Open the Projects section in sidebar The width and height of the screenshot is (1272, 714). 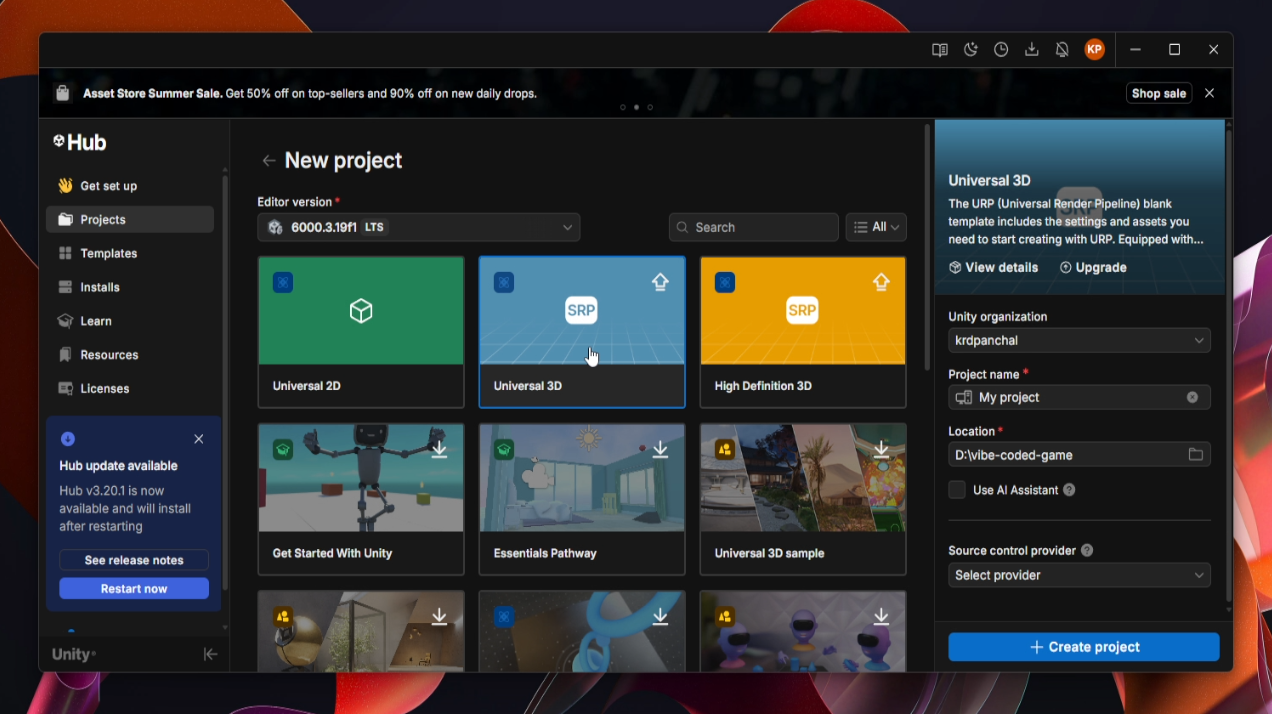[x=130, y=220]
